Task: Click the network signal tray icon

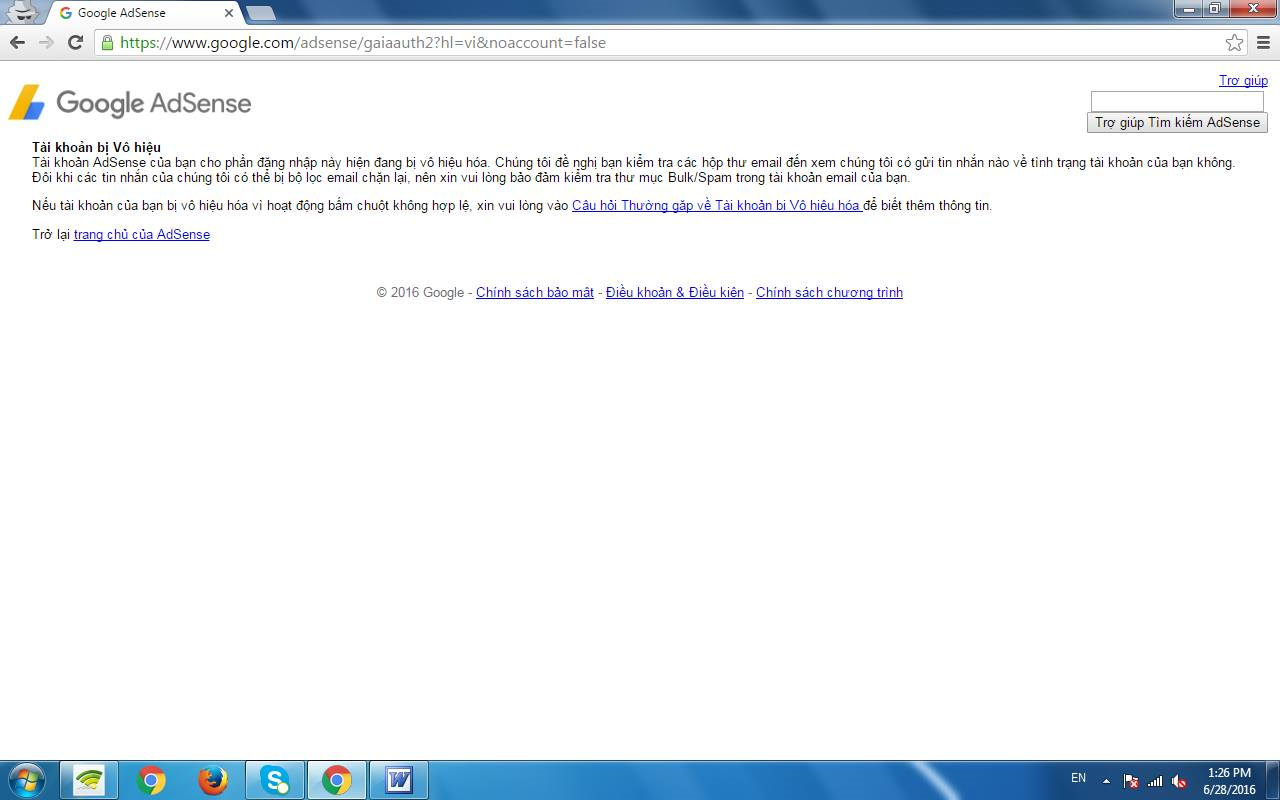Action: point(1155,781)
